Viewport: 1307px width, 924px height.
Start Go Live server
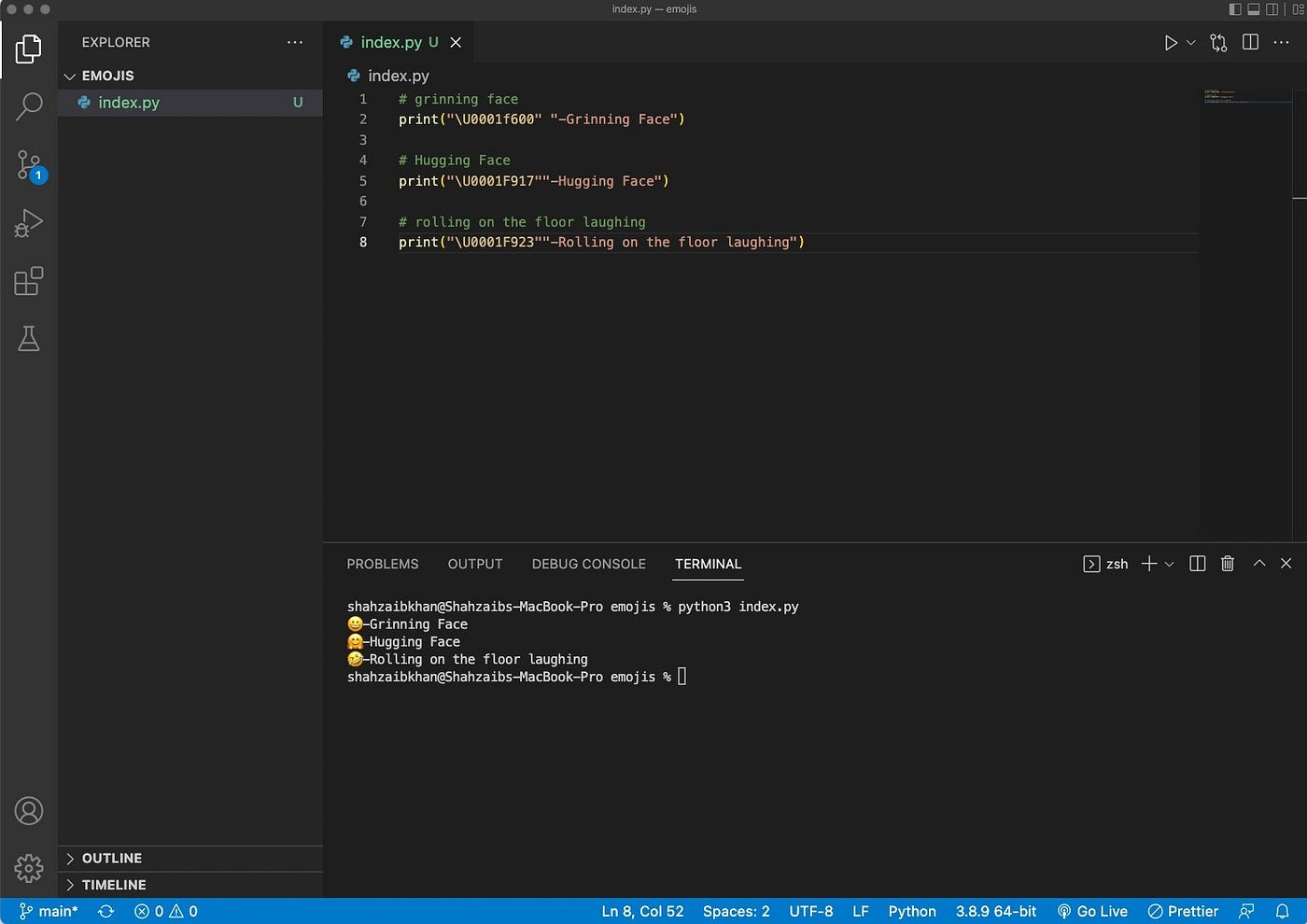click(1092, 911)
